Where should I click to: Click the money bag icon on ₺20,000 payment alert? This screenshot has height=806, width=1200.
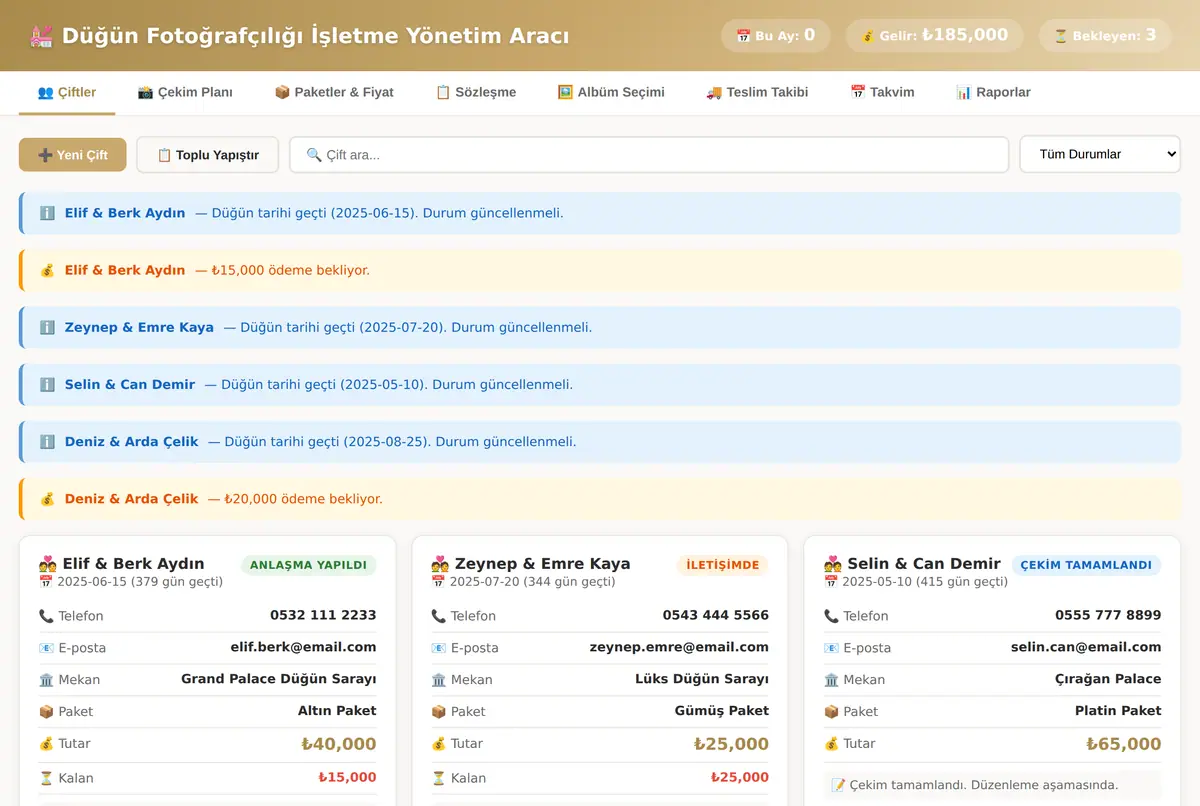47,499
